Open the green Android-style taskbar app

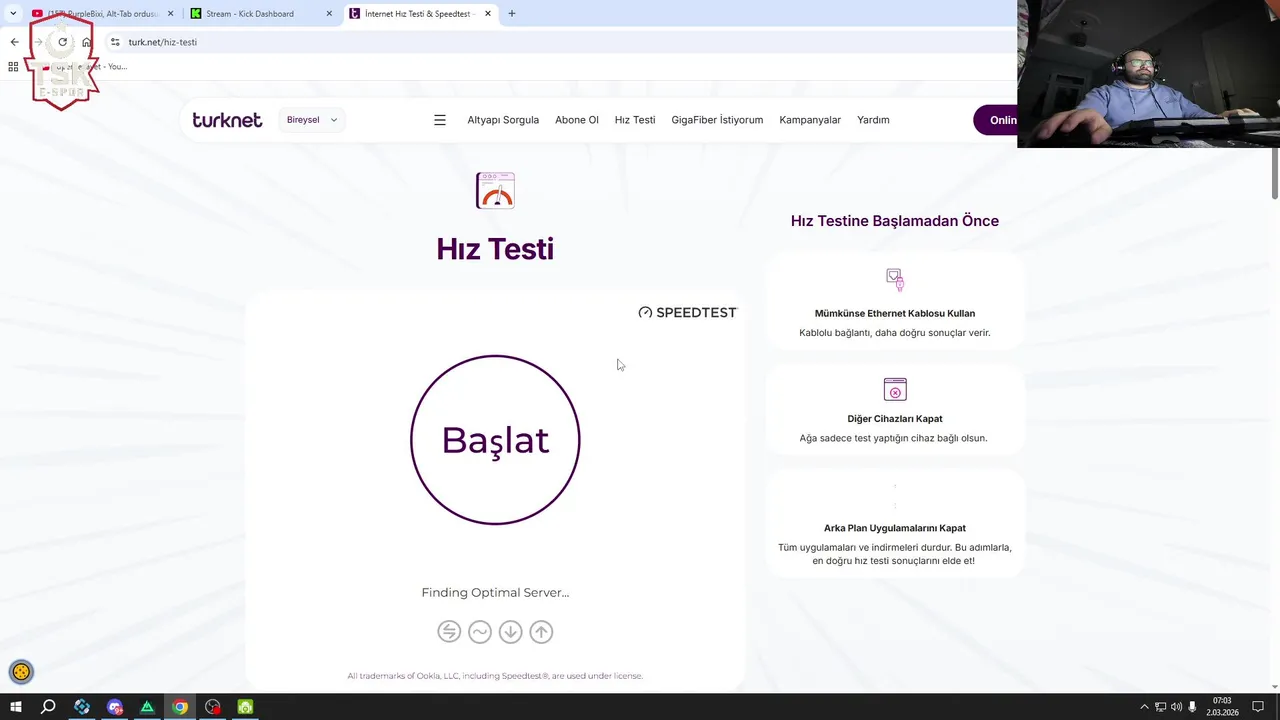pyautogui.click(x=245, y=707)
